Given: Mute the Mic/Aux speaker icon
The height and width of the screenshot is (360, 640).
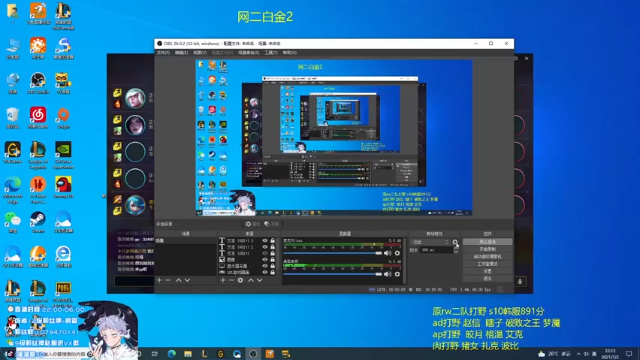Looking at the screenshot, I should [388, 253].
